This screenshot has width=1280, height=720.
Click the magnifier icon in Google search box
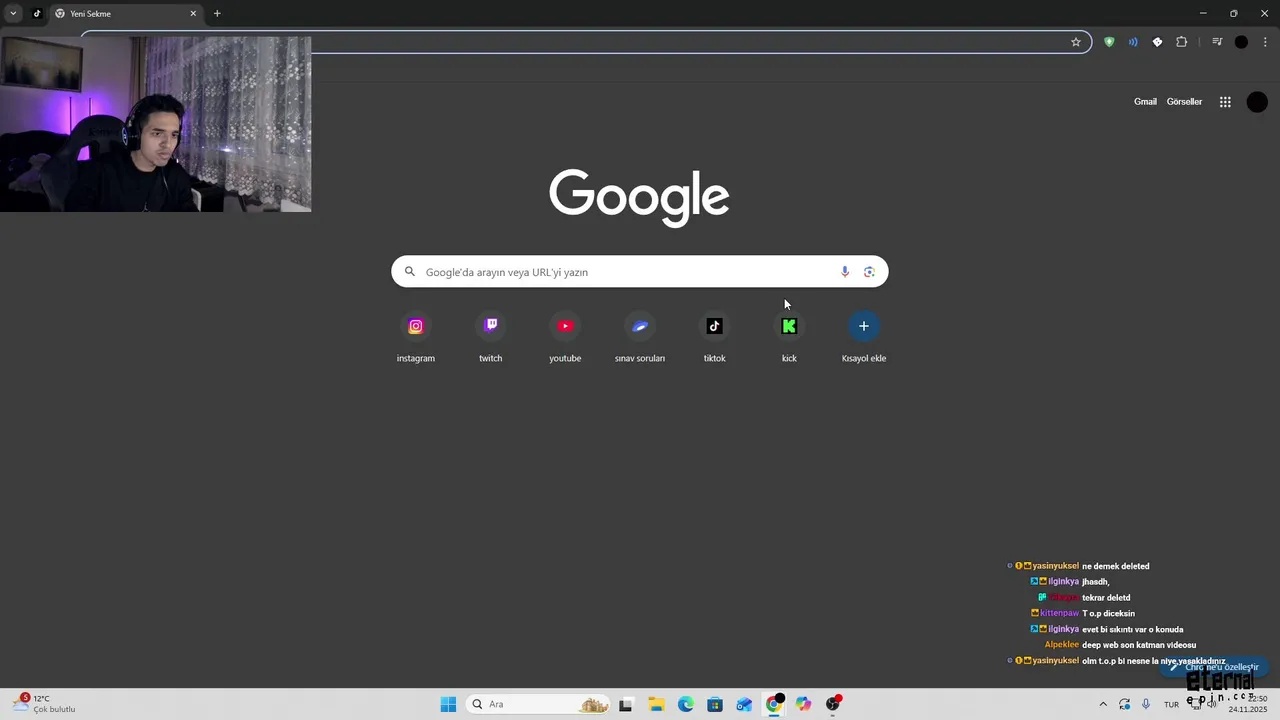(409, 272)
